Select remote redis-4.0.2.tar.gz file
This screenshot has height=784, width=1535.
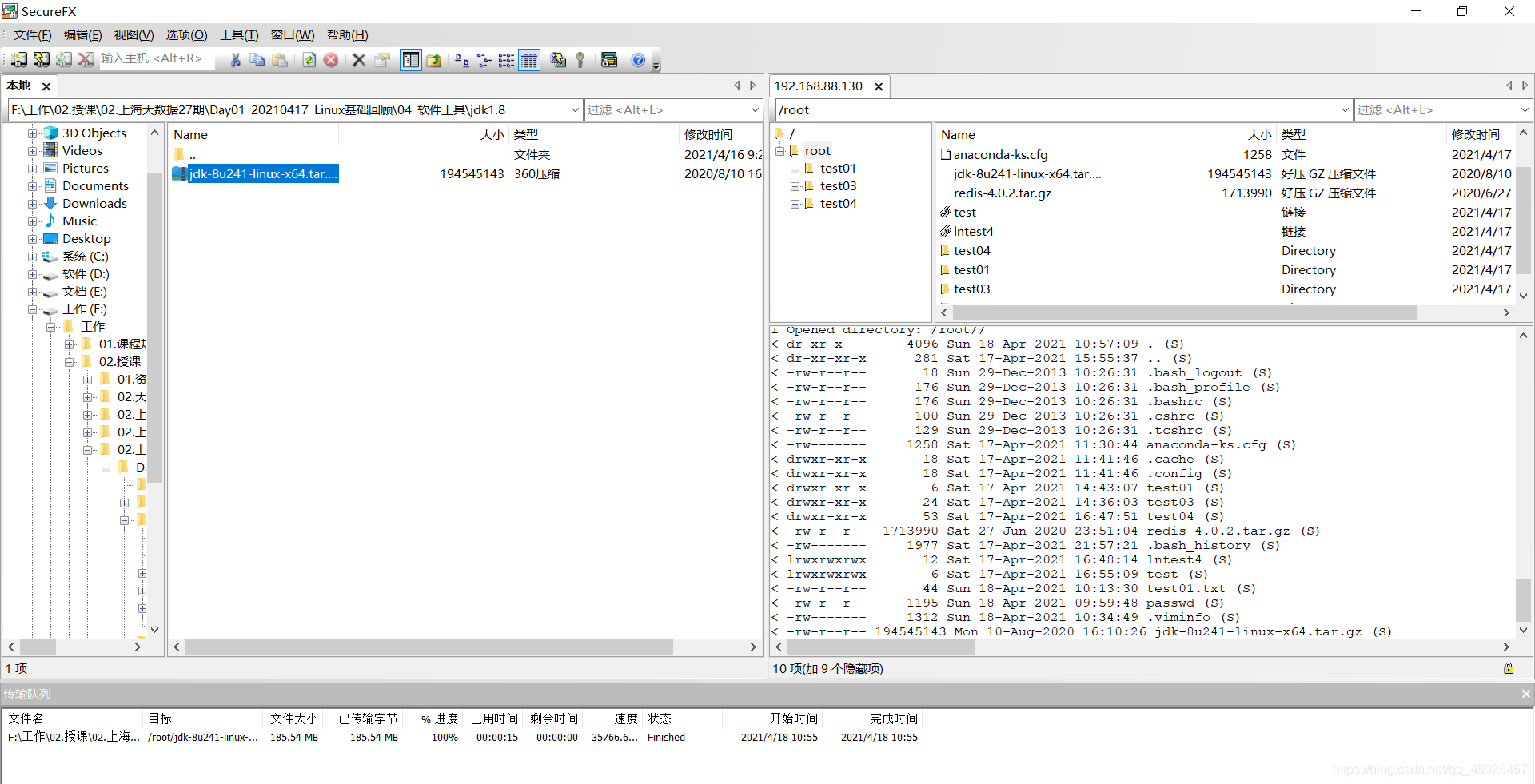(1003, 193)
